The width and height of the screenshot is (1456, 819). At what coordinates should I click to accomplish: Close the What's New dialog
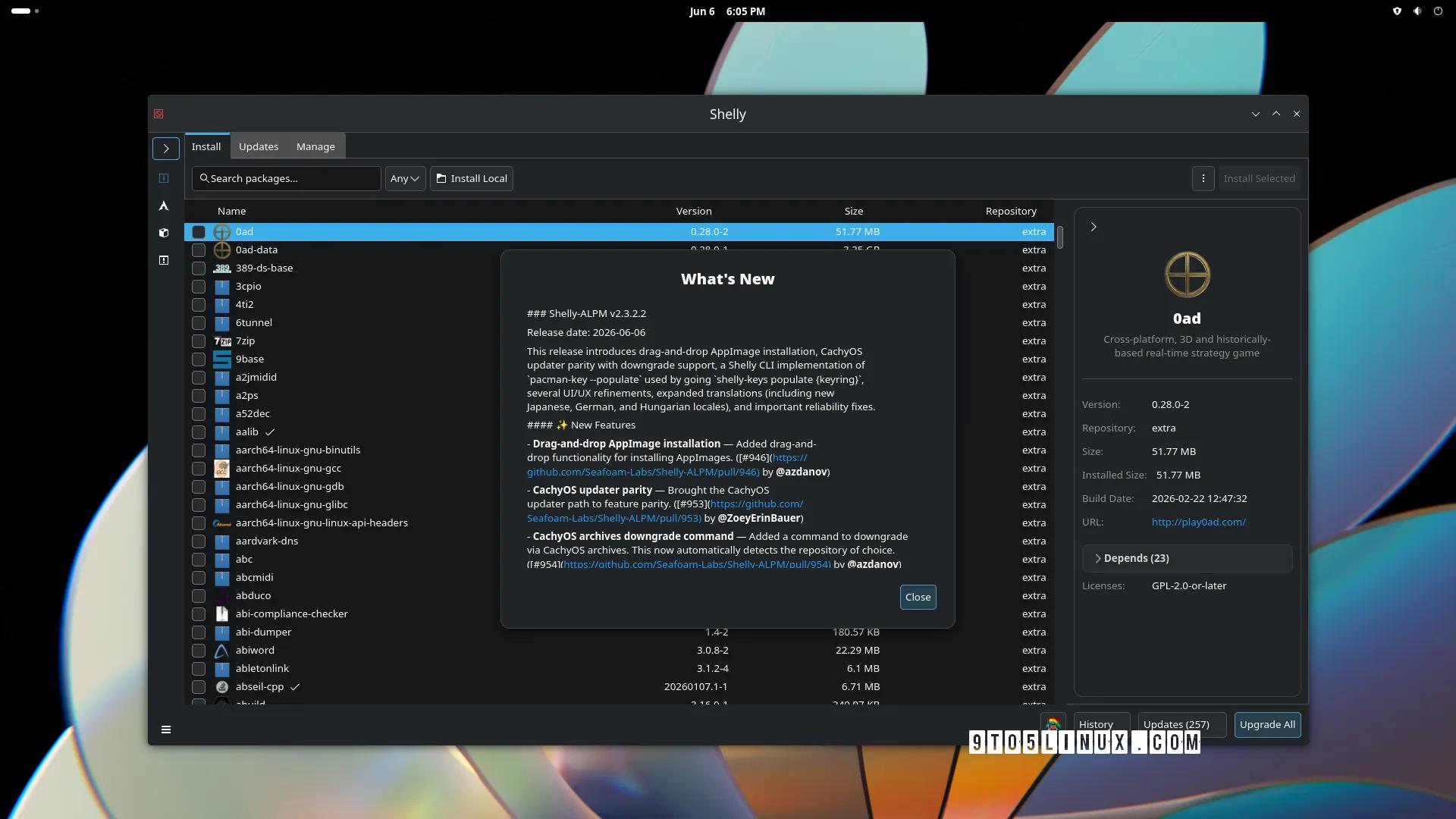click(918, 597)
